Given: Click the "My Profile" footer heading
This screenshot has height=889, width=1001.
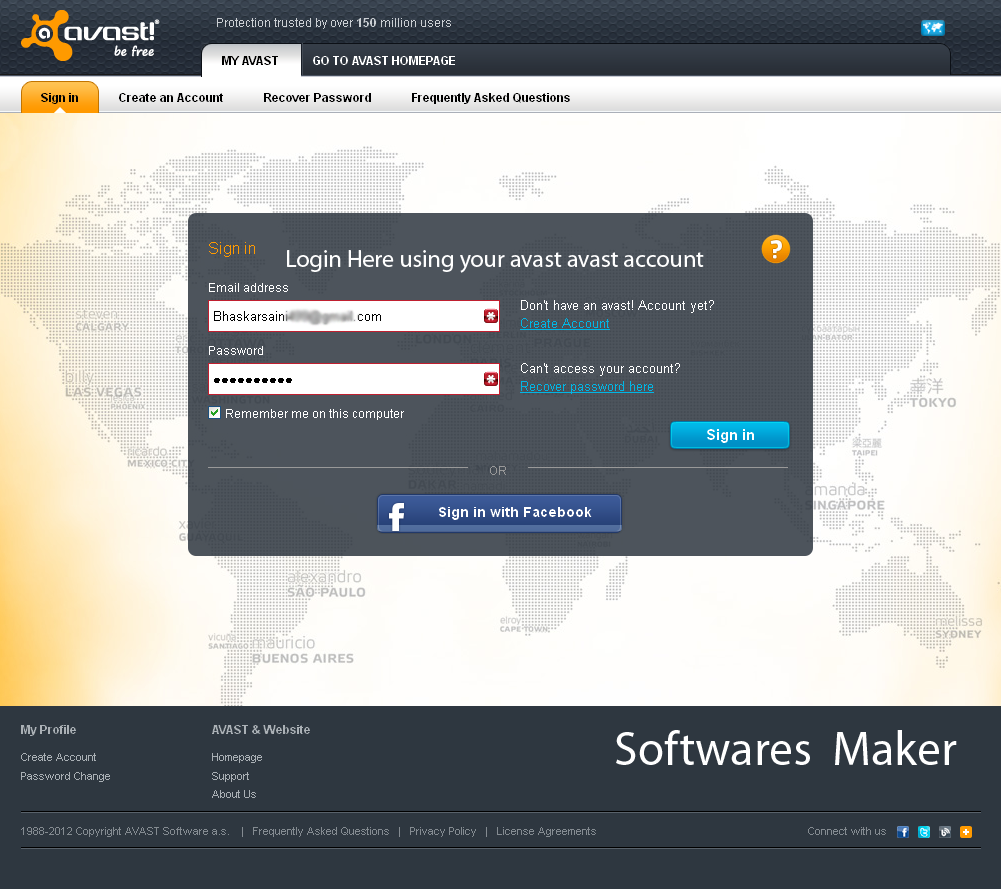Looking at the screenshot, I should [x=48, y=729].
